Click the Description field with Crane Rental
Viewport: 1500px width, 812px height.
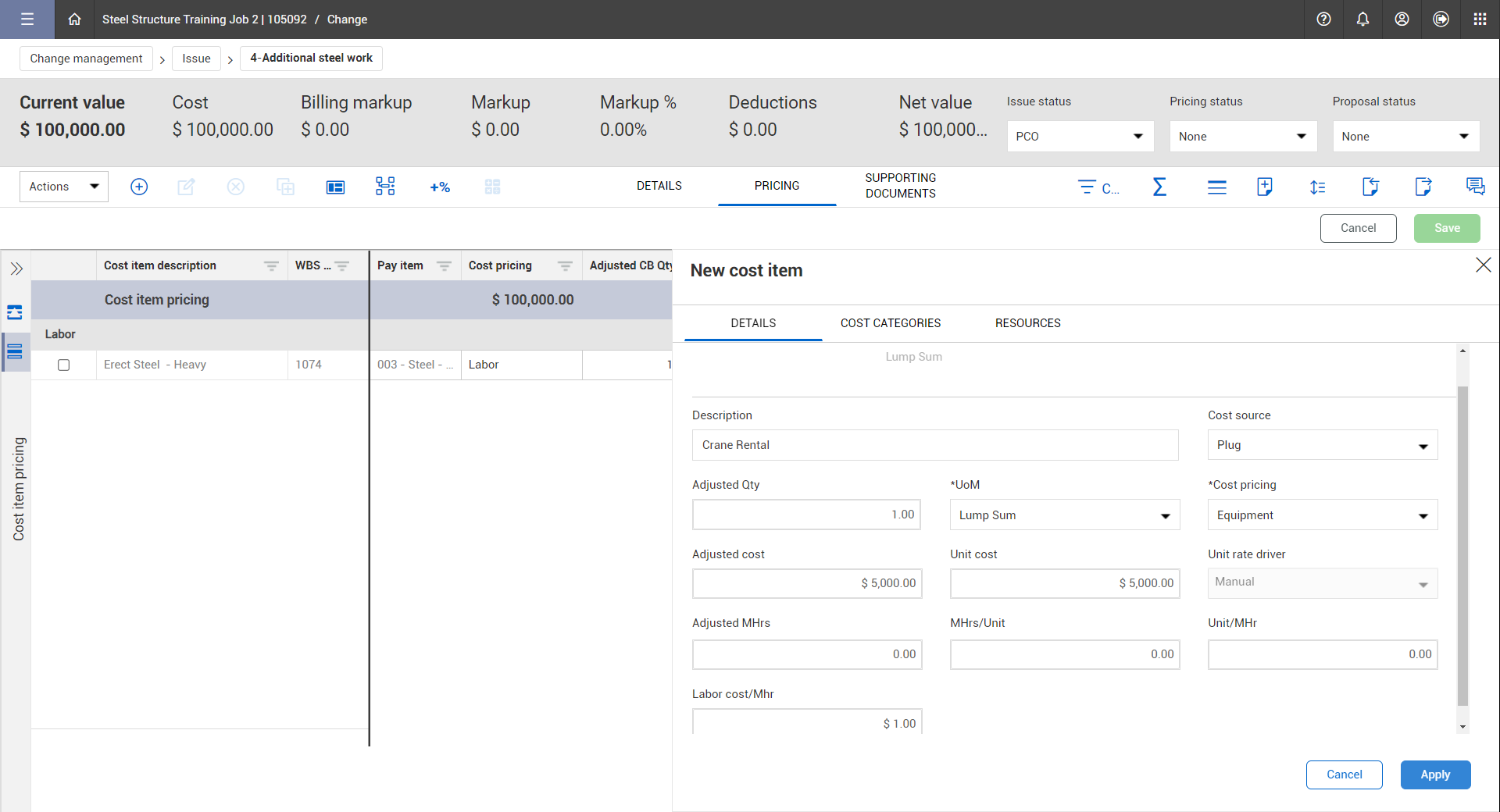click(934, 445)
